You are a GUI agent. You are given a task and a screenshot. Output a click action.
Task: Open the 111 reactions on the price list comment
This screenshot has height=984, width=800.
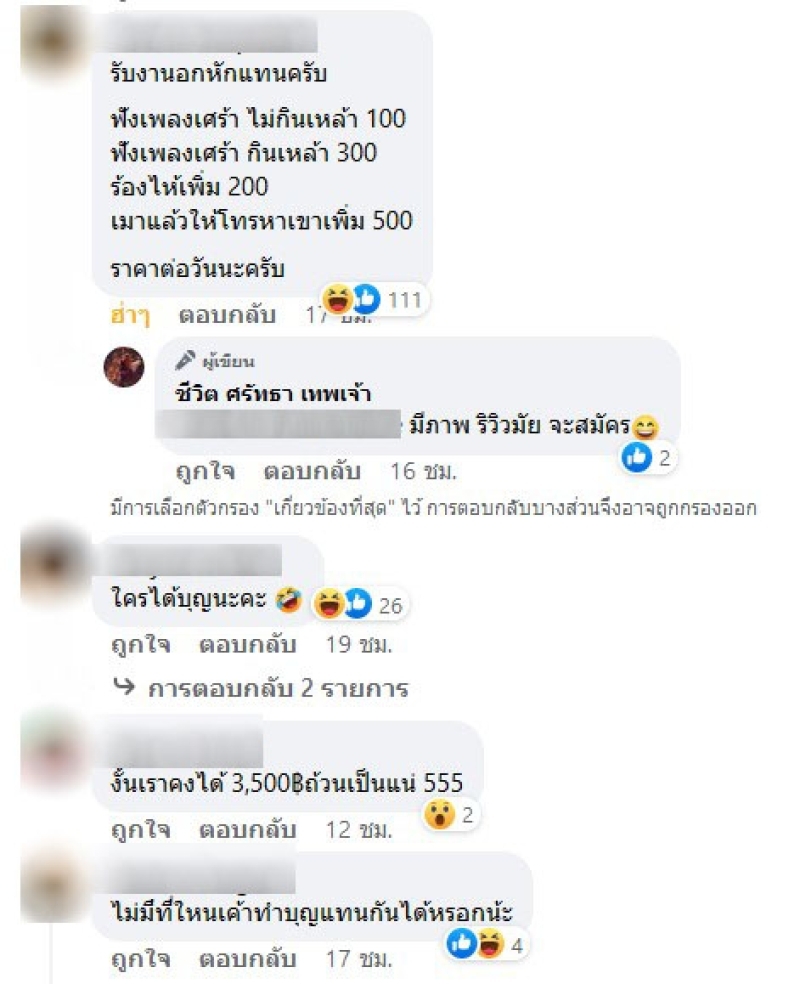[x=375, y=299]
